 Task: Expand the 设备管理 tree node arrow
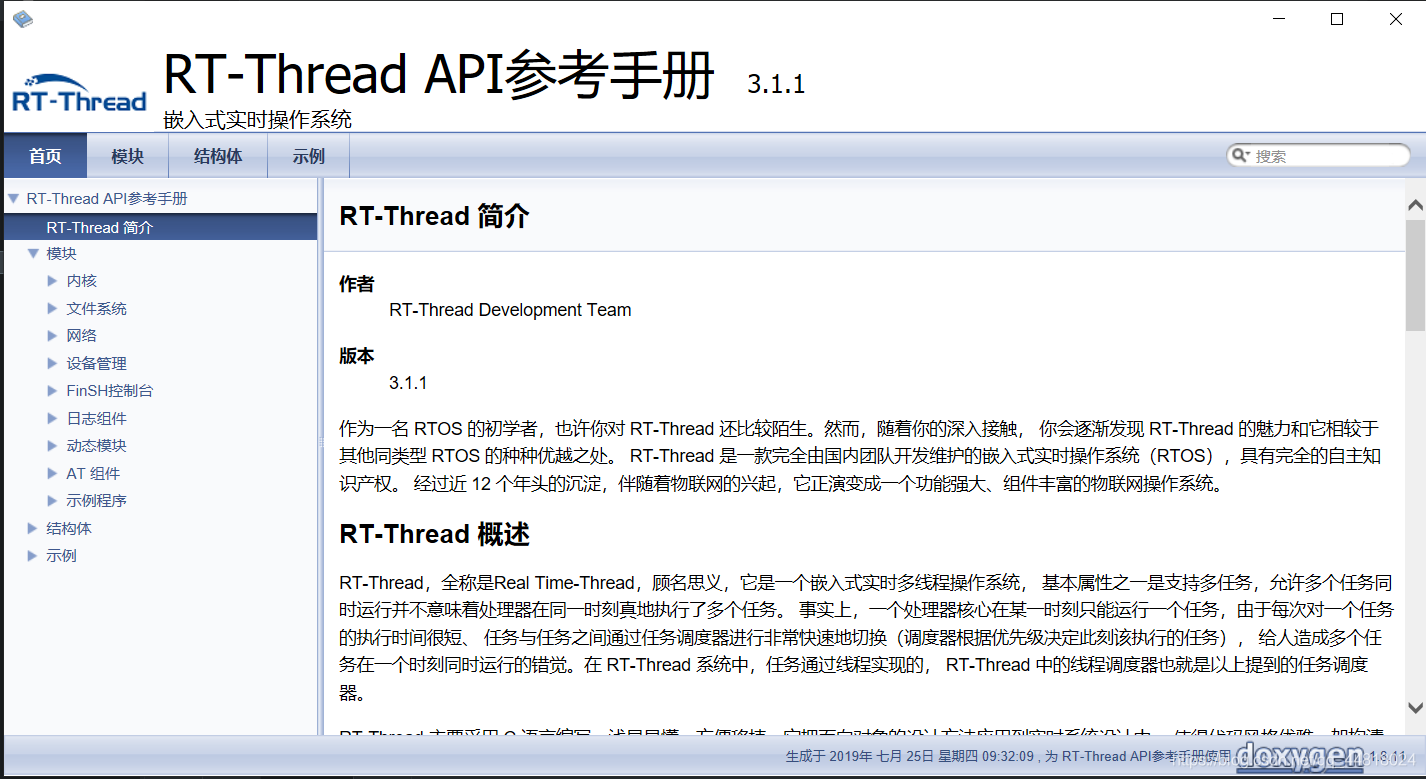(53, 363)
